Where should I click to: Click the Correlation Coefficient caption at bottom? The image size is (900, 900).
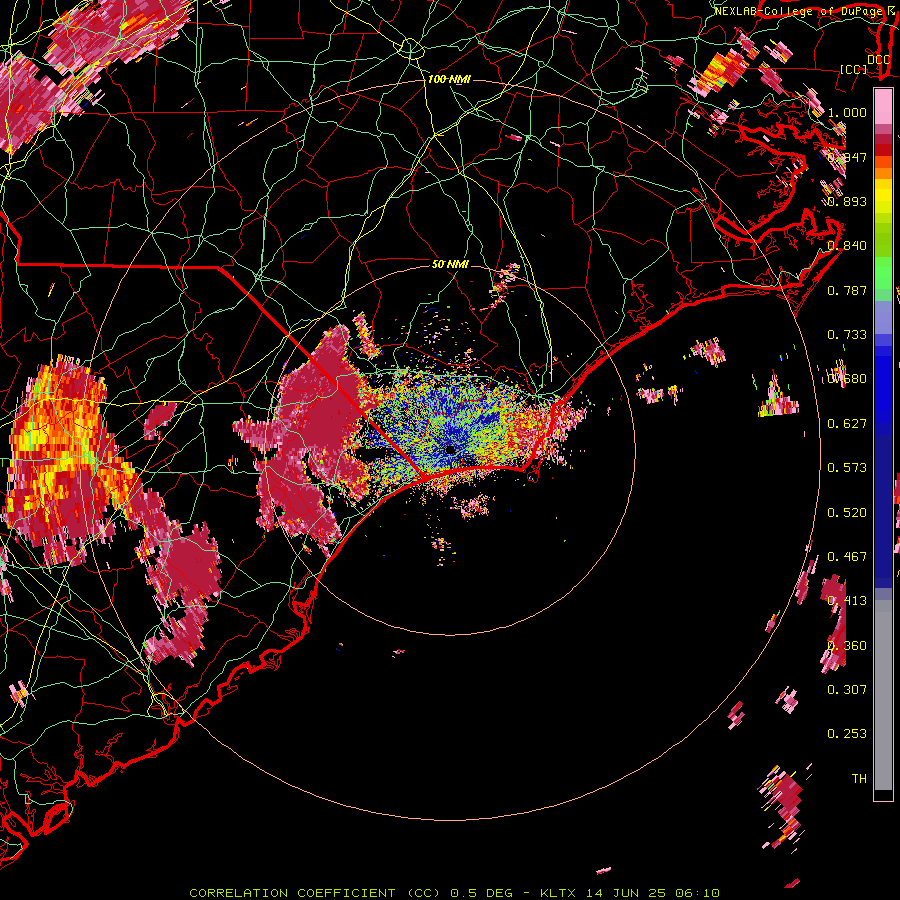[x=454, y=893]
